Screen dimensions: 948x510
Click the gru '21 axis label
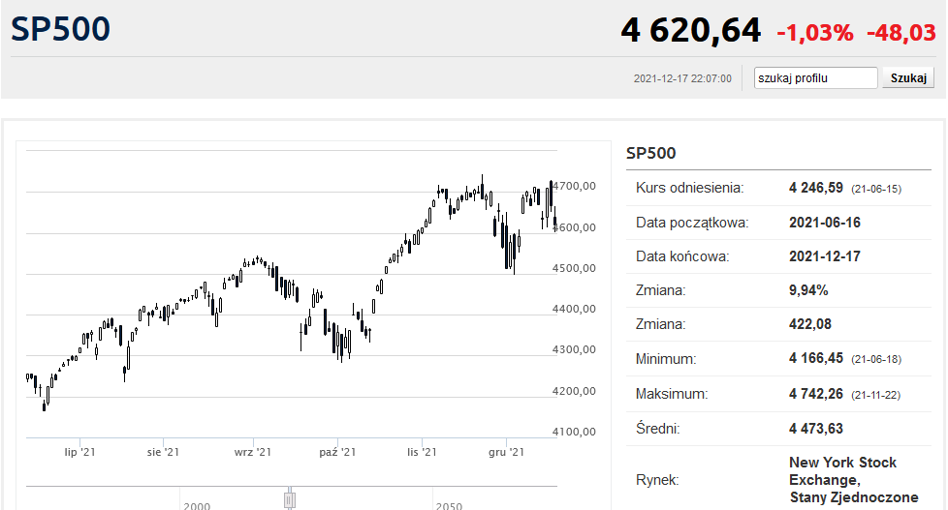(x=506, y=452)
